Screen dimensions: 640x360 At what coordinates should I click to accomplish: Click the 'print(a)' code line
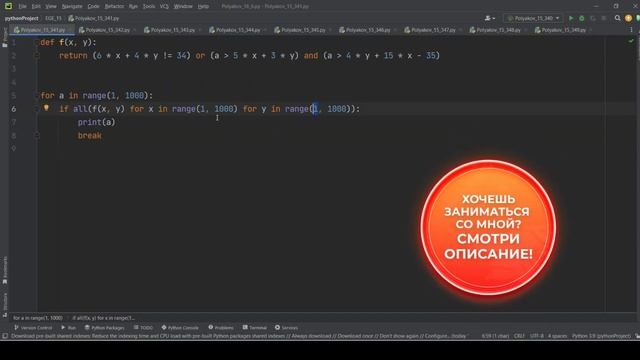(x=97, y=122)
